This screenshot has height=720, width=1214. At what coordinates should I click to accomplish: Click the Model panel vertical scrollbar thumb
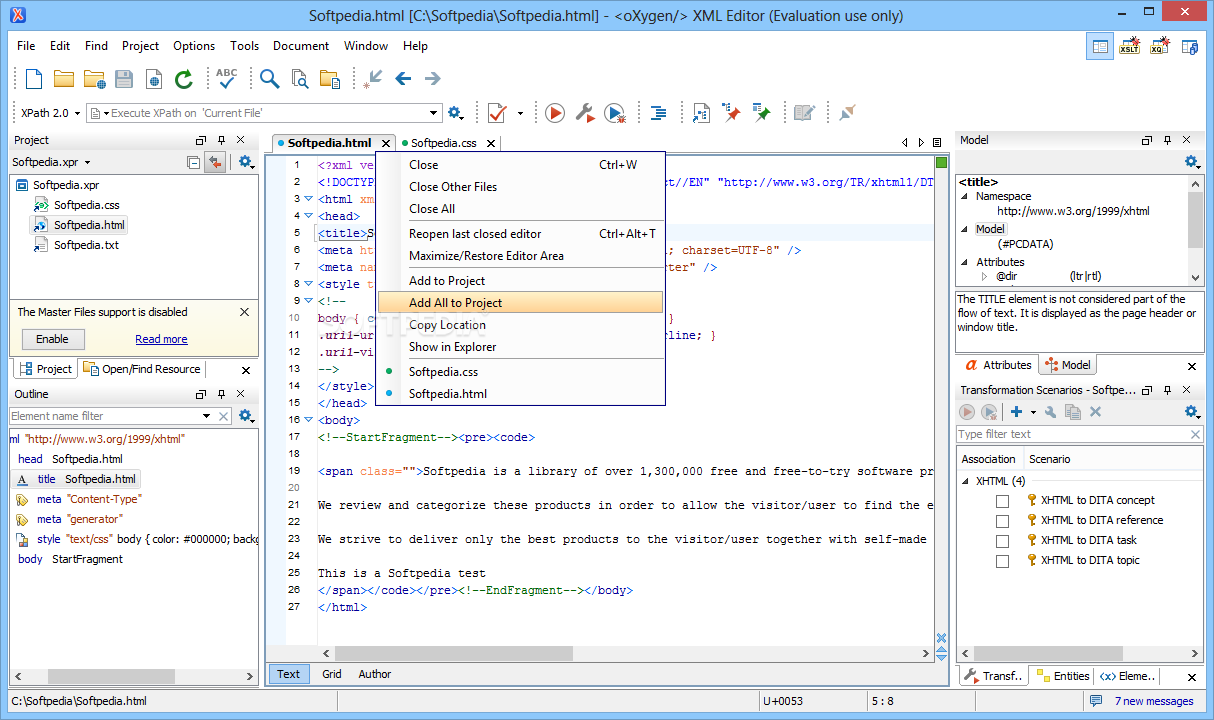click(1196, 220)
